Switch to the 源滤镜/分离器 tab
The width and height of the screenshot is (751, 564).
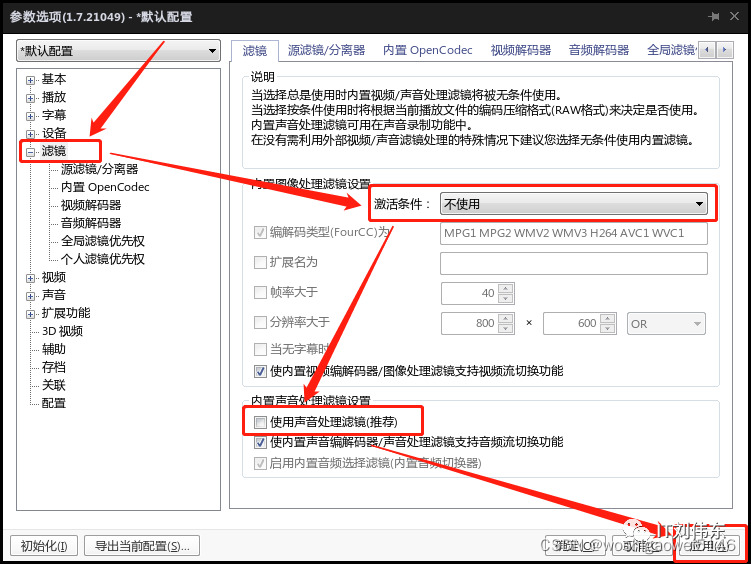pos(326,50)
